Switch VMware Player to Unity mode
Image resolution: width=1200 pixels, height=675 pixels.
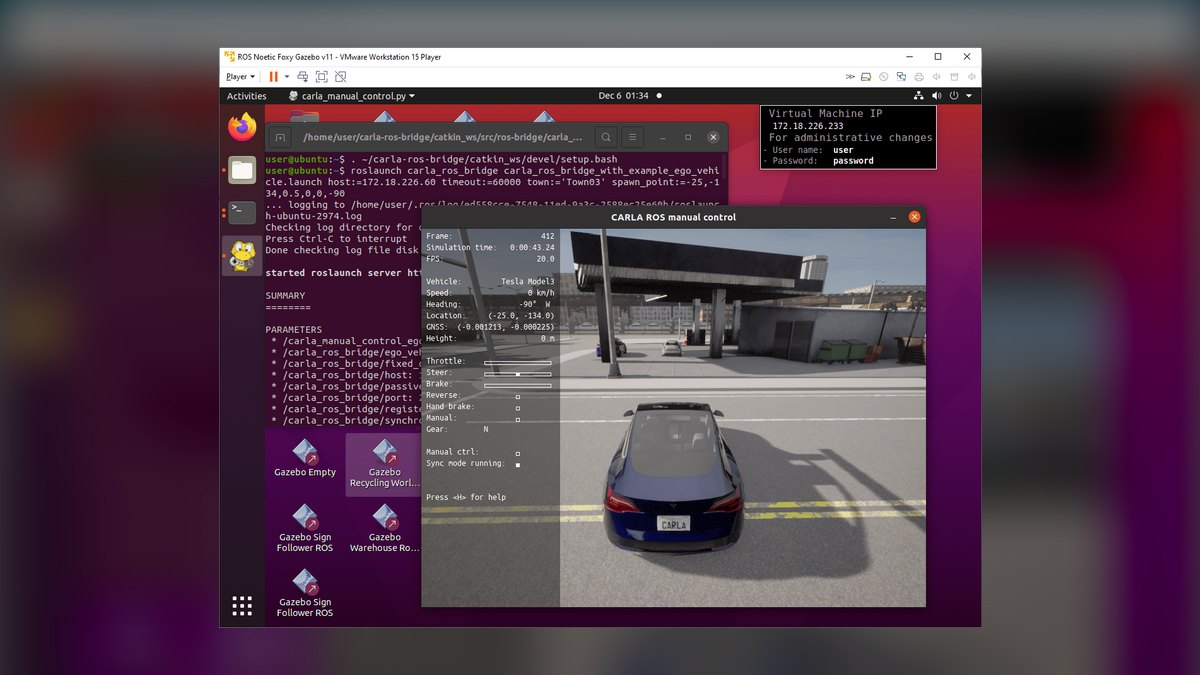[341, 76]
